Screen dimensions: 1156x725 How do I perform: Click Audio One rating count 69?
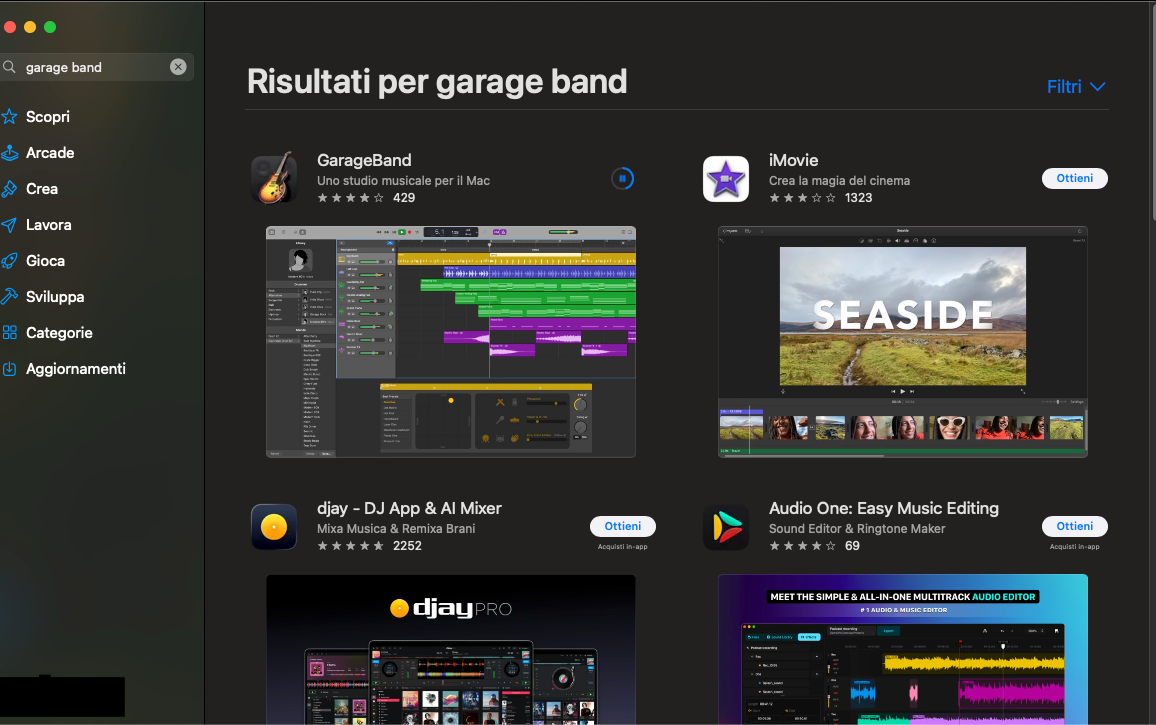(852, 546)
